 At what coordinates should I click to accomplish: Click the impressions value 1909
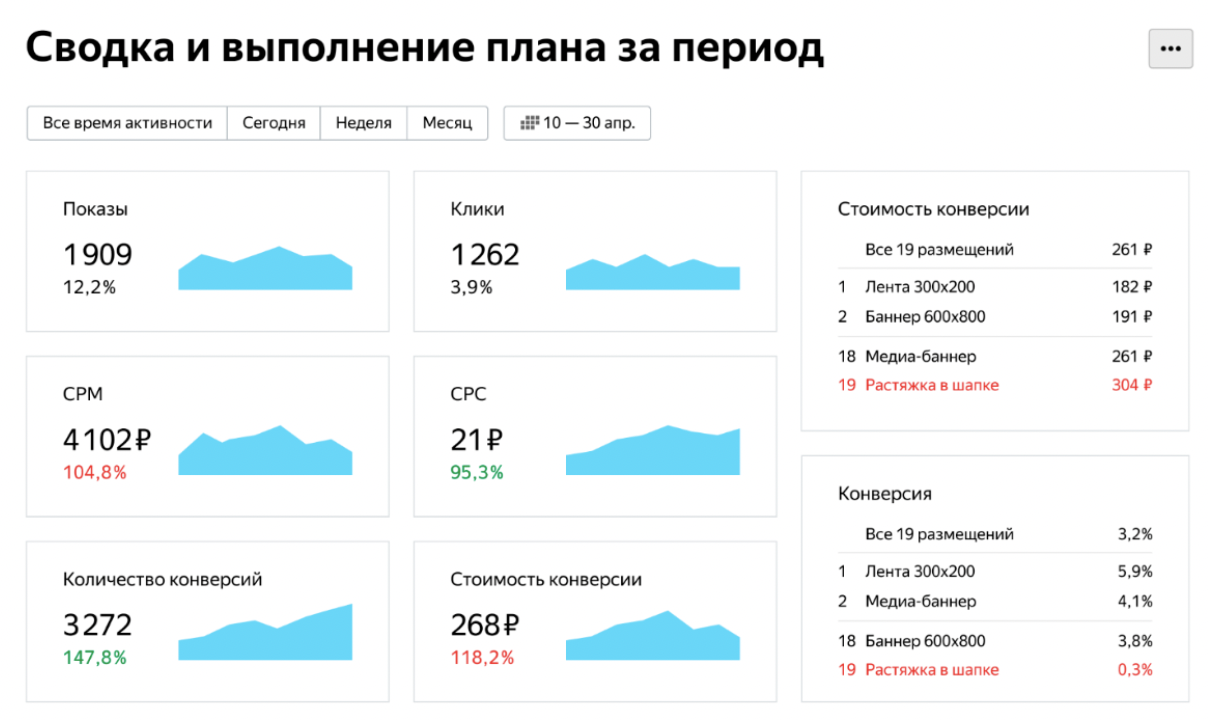click(x=97, y=255)
